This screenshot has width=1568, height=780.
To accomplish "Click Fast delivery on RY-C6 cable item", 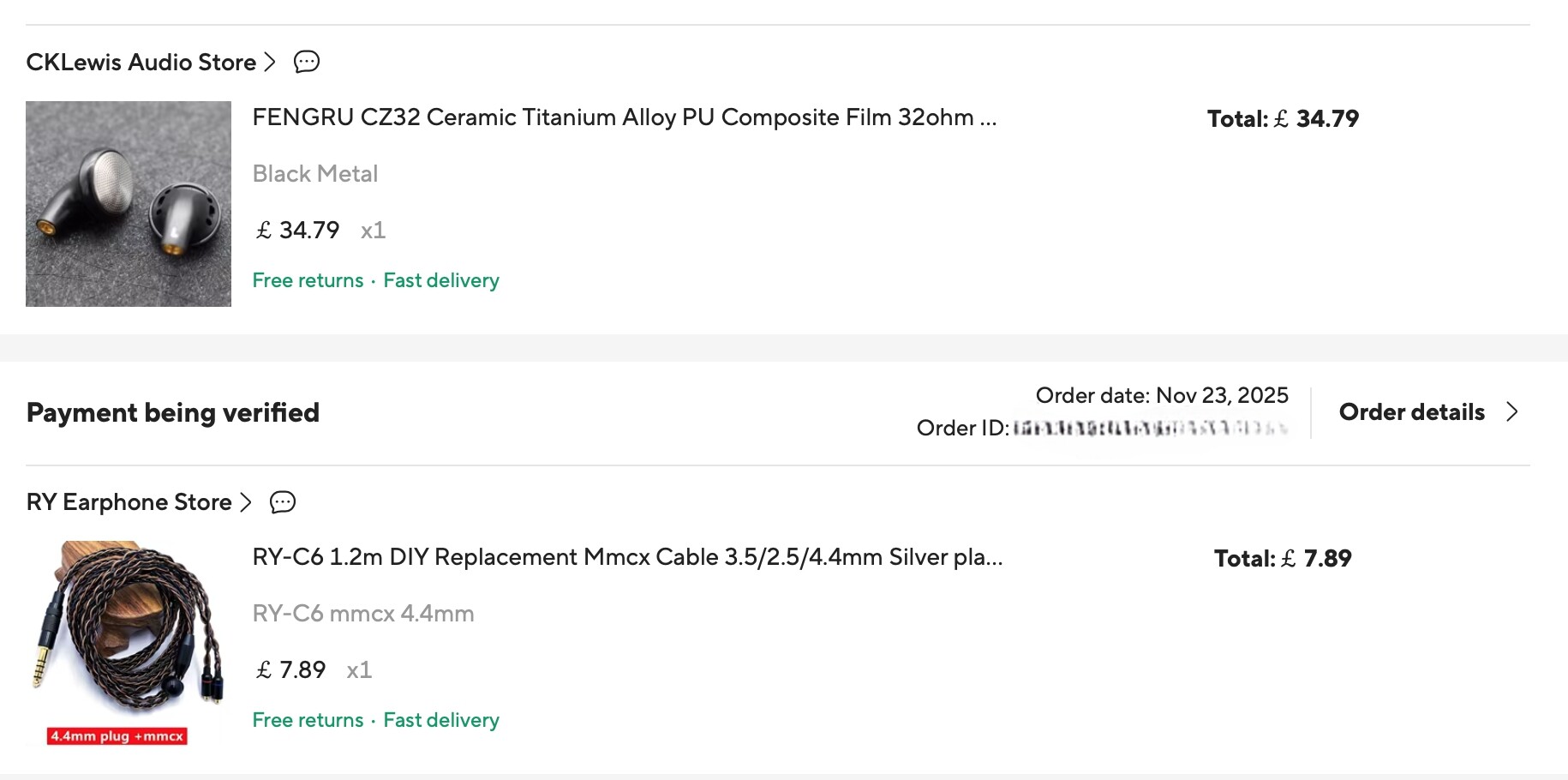I will pyautogui.click(x=441, y=720).
